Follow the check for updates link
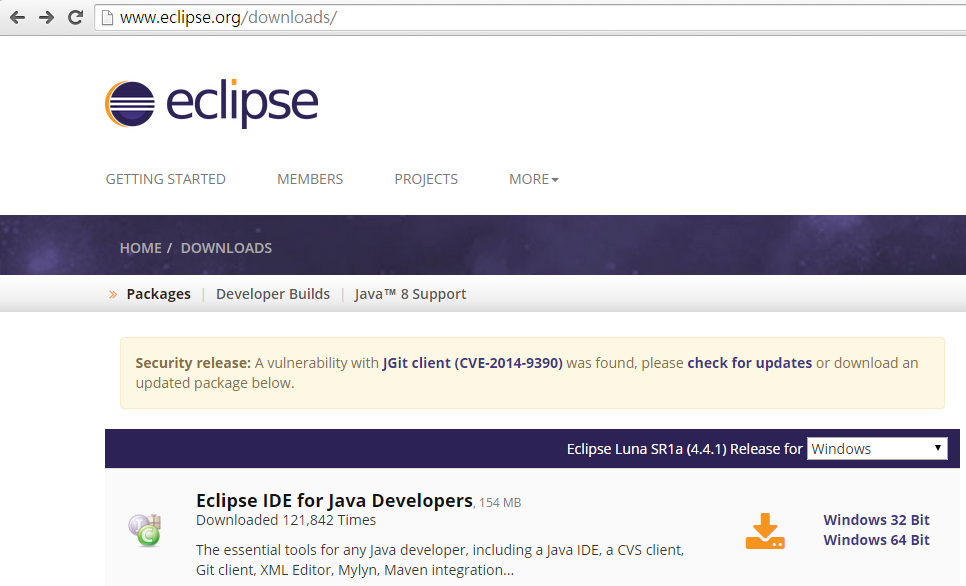The width and height of the screenshot is (966, 586). coord(749,363)
